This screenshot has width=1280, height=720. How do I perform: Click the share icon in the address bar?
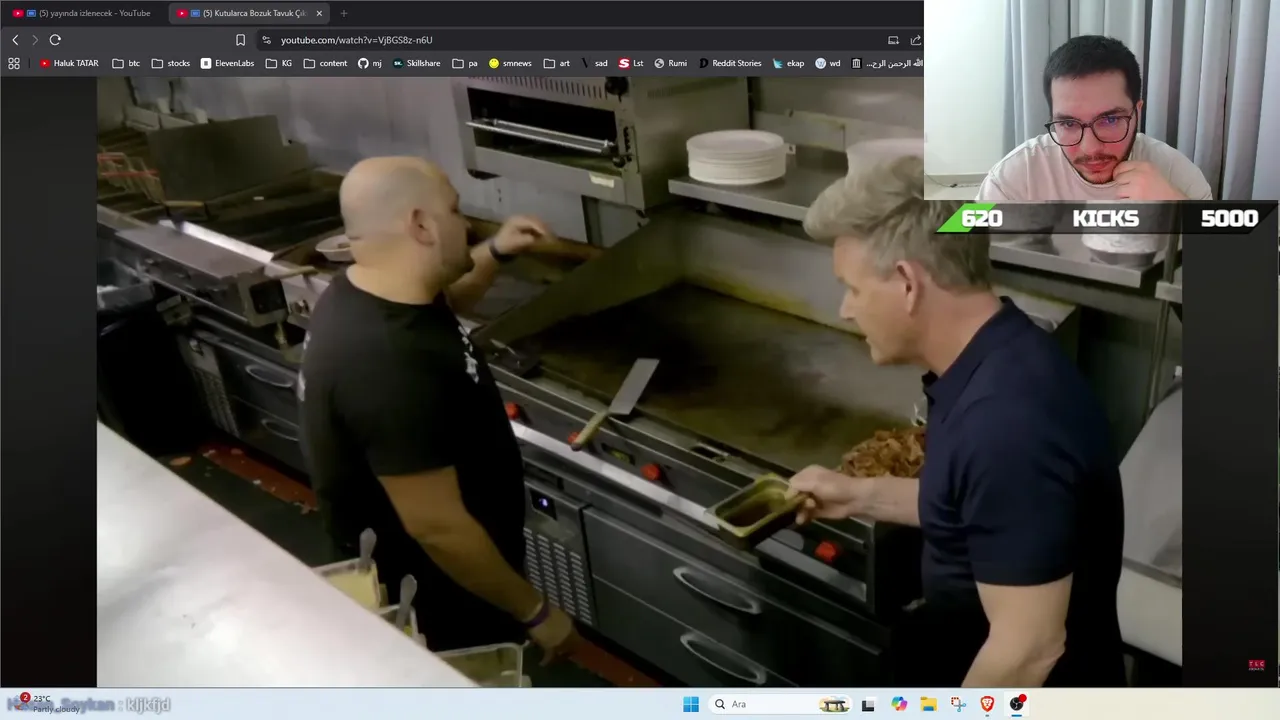coord(915,40)
